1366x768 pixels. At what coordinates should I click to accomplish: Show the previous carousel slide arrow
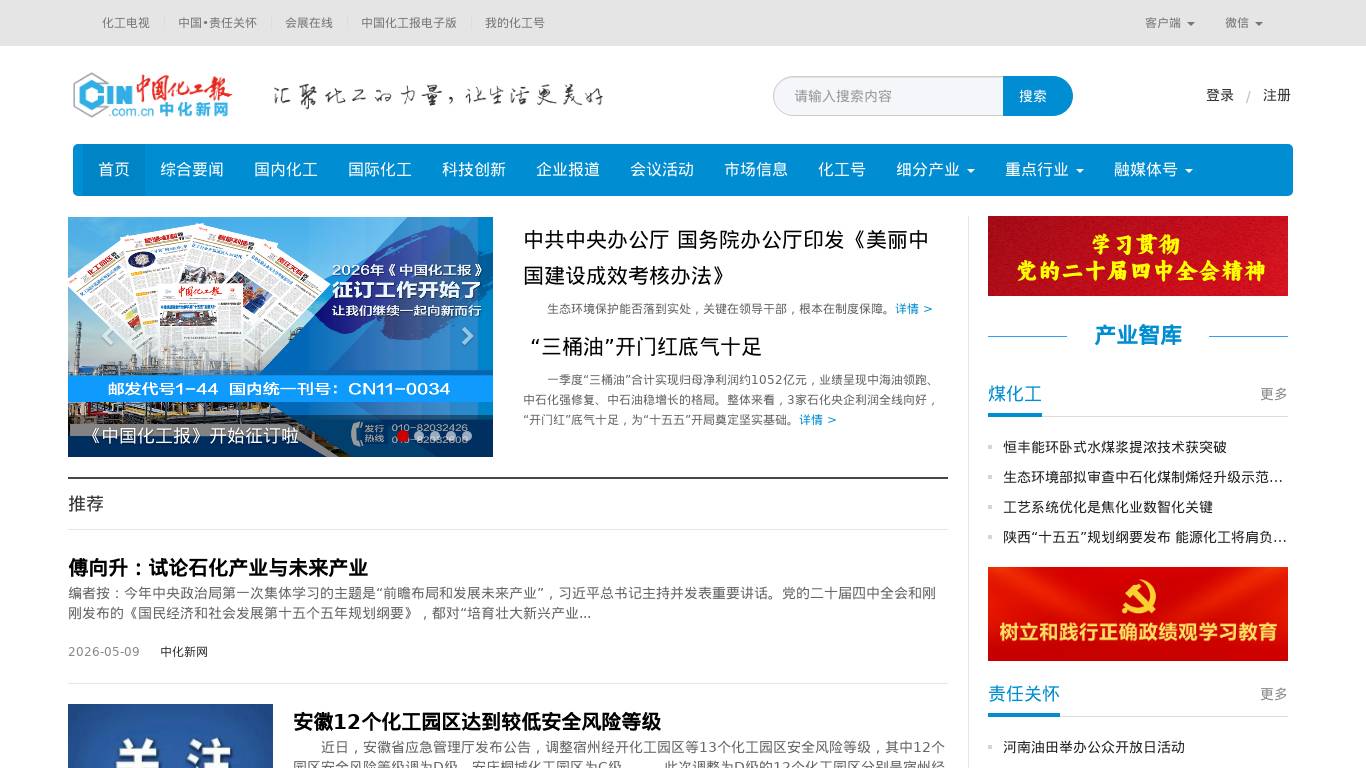[108, 336]
